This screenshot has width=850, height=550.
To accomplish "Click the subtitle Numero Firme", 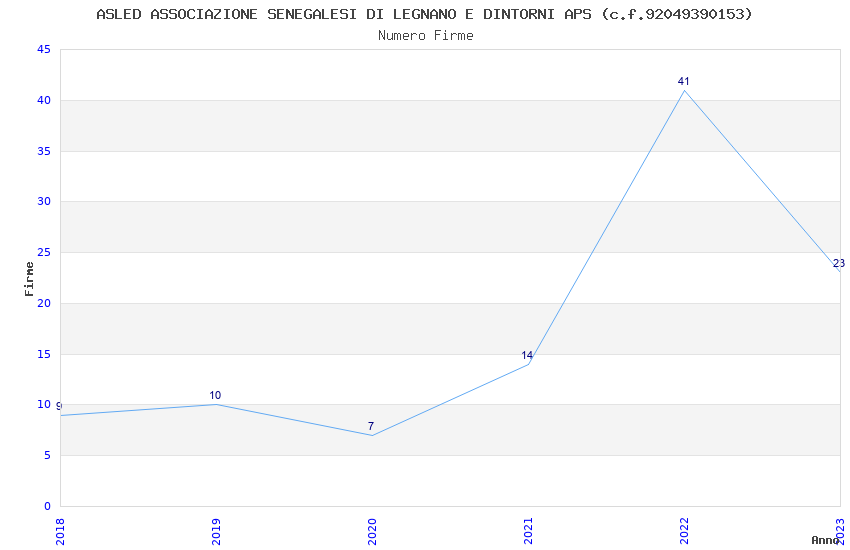I will tap(426, 36).
